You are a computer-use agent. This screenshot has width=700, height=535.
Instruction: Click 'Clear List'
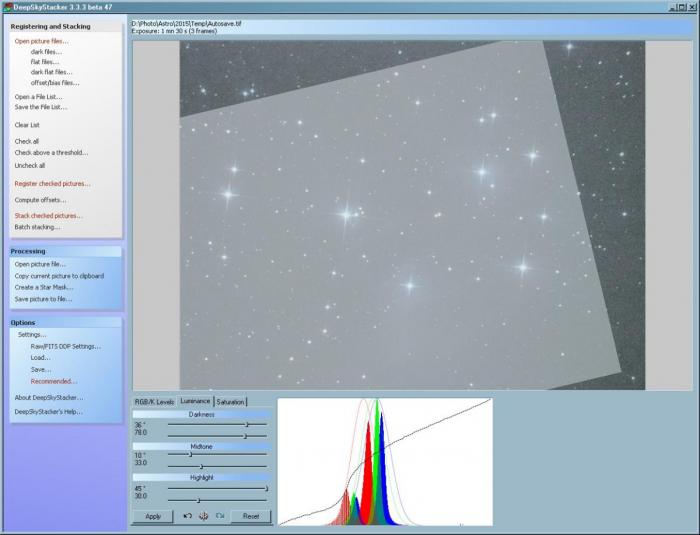point(27,125)
